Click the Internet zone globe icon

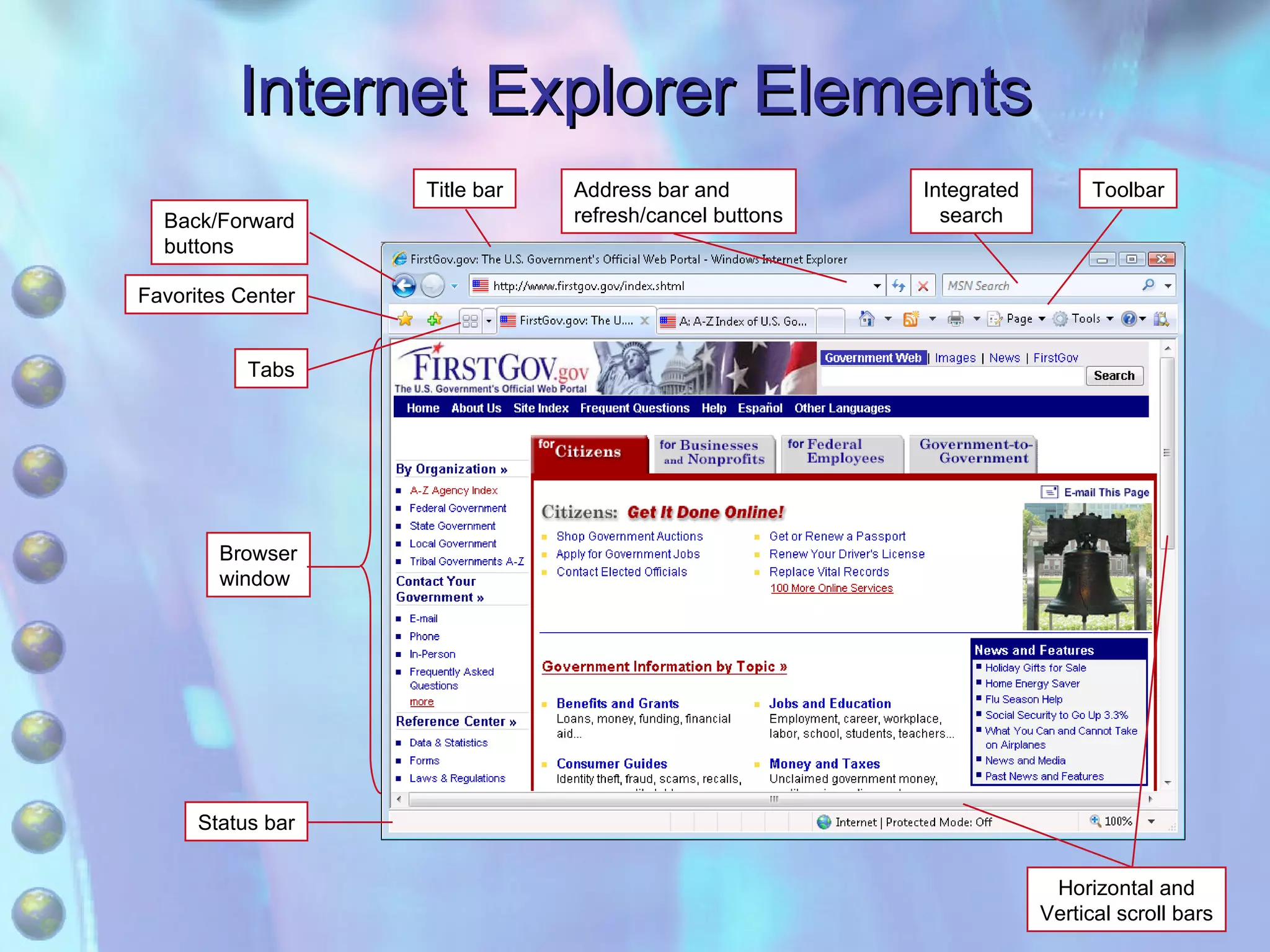(x=824, y=822)
